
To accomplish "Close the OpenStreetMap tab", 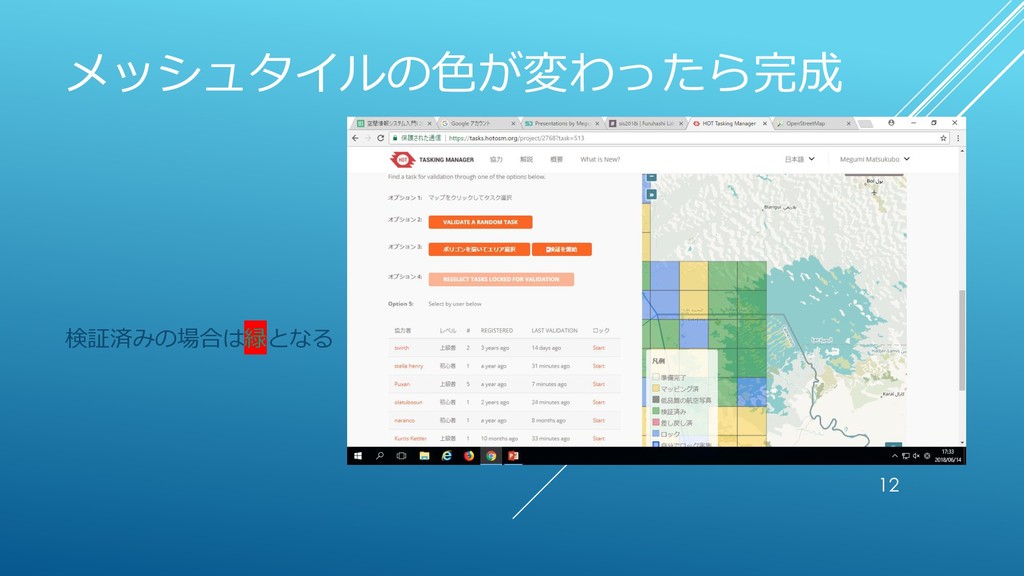I will [x=848, y=123].
